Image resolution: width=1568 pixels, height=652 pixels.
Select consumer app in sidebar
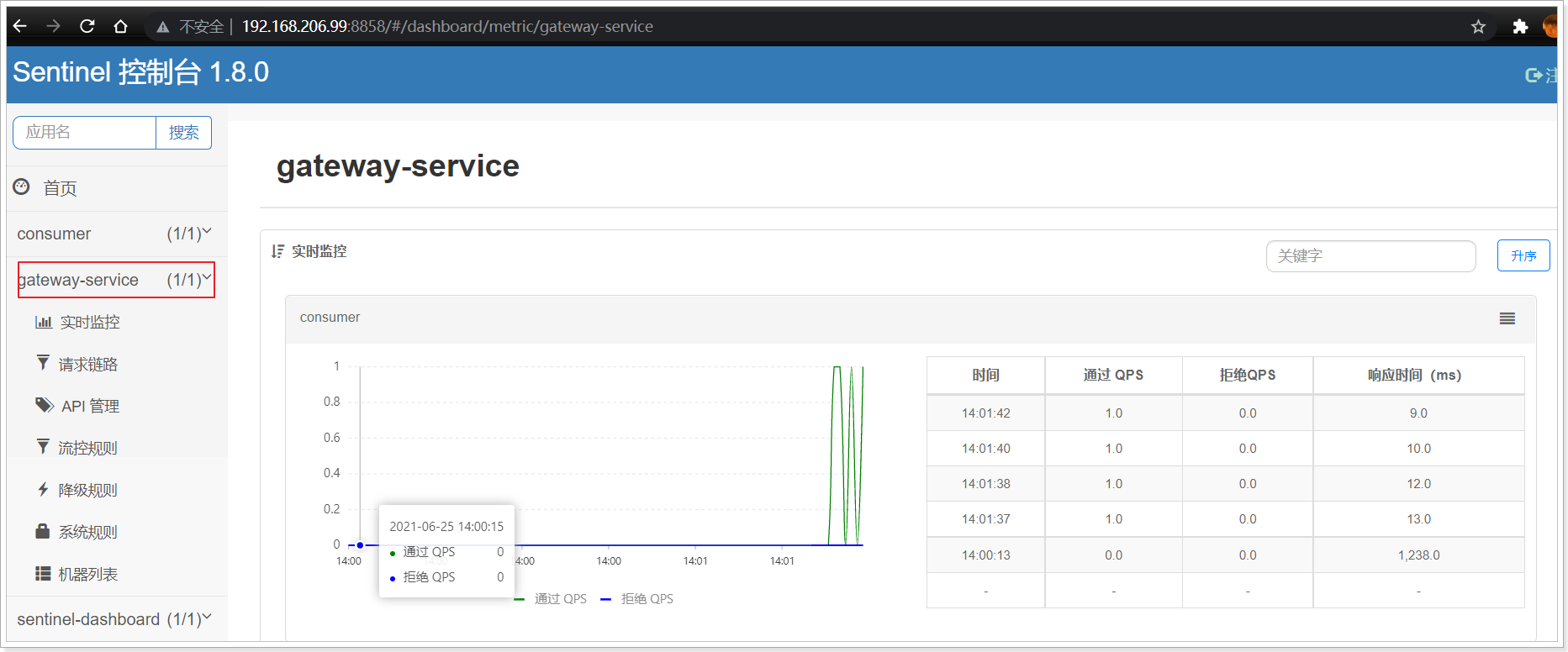point(54,234)
